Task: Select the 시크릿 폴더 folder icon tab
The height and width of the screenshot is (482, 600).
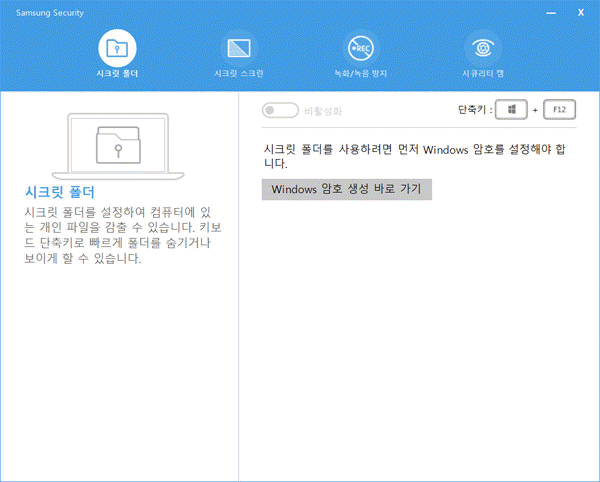Action: point(117,48)
